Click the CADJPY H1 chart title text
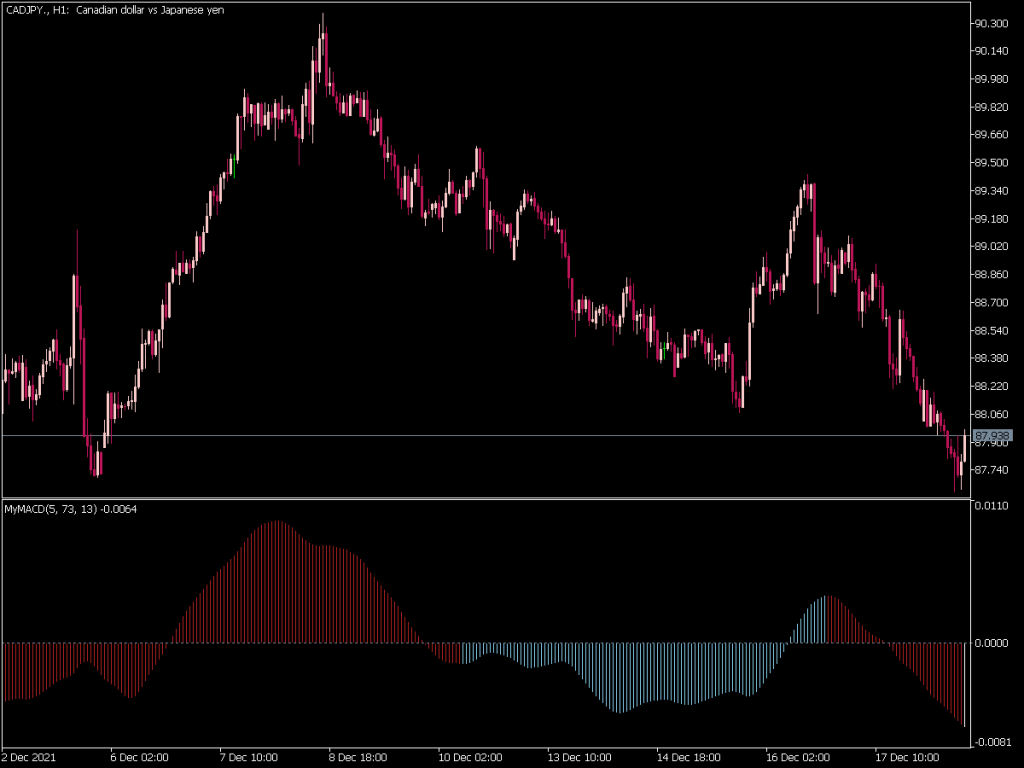 [115, 9]
